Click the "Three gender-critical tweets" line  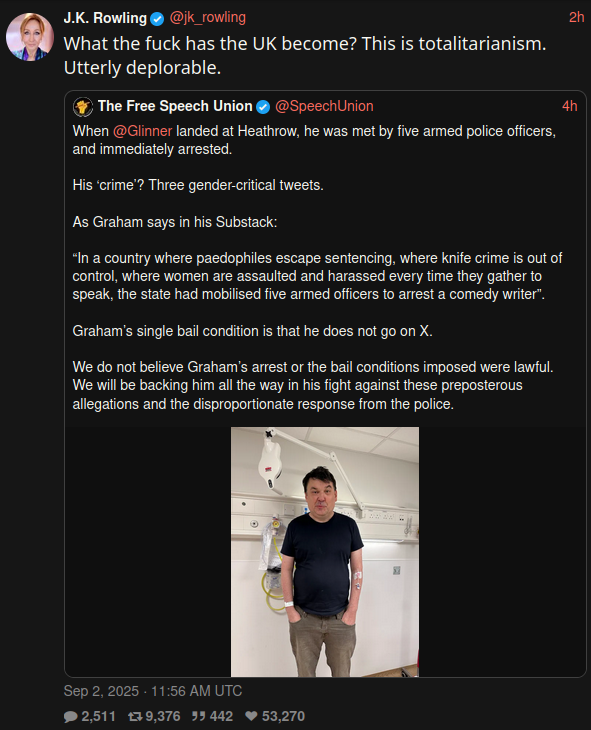pyautogui.click(x=236, y=185)
